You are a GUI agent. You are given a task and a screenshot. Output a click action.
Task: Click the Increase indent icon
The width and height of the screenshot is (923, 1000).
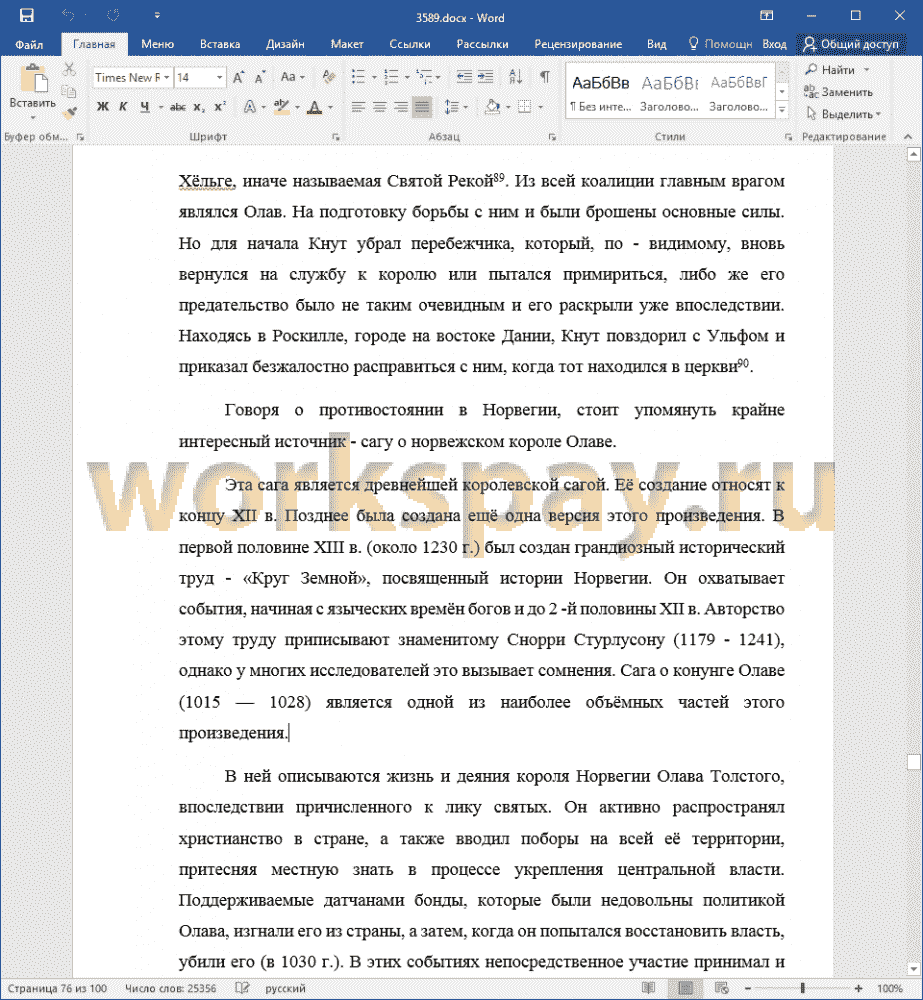click(485, 77)
